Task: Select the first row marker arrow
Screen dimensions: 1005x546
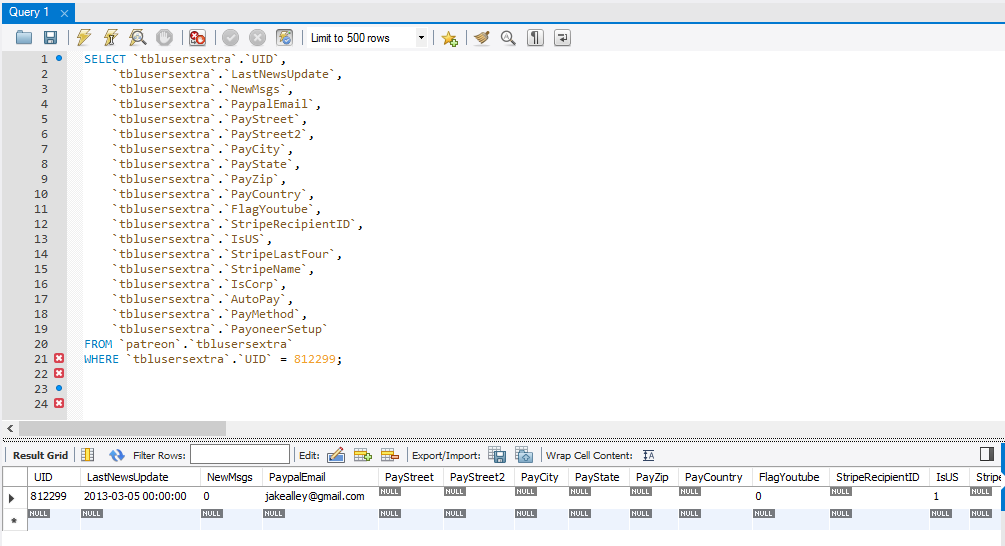Action: pos(12,497)
